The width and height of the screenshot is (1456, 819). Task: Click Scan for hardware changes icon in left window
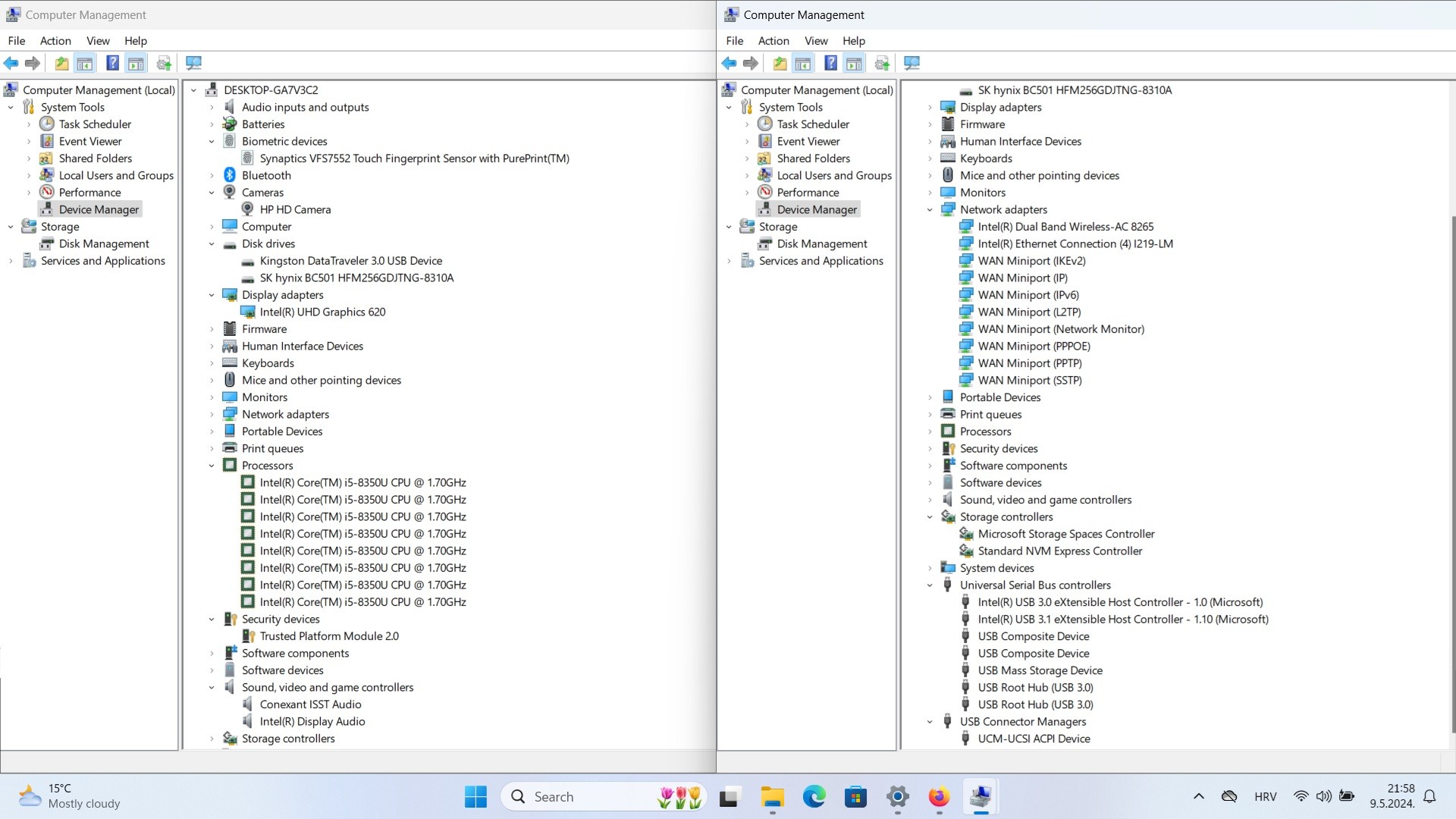point(193,64)
